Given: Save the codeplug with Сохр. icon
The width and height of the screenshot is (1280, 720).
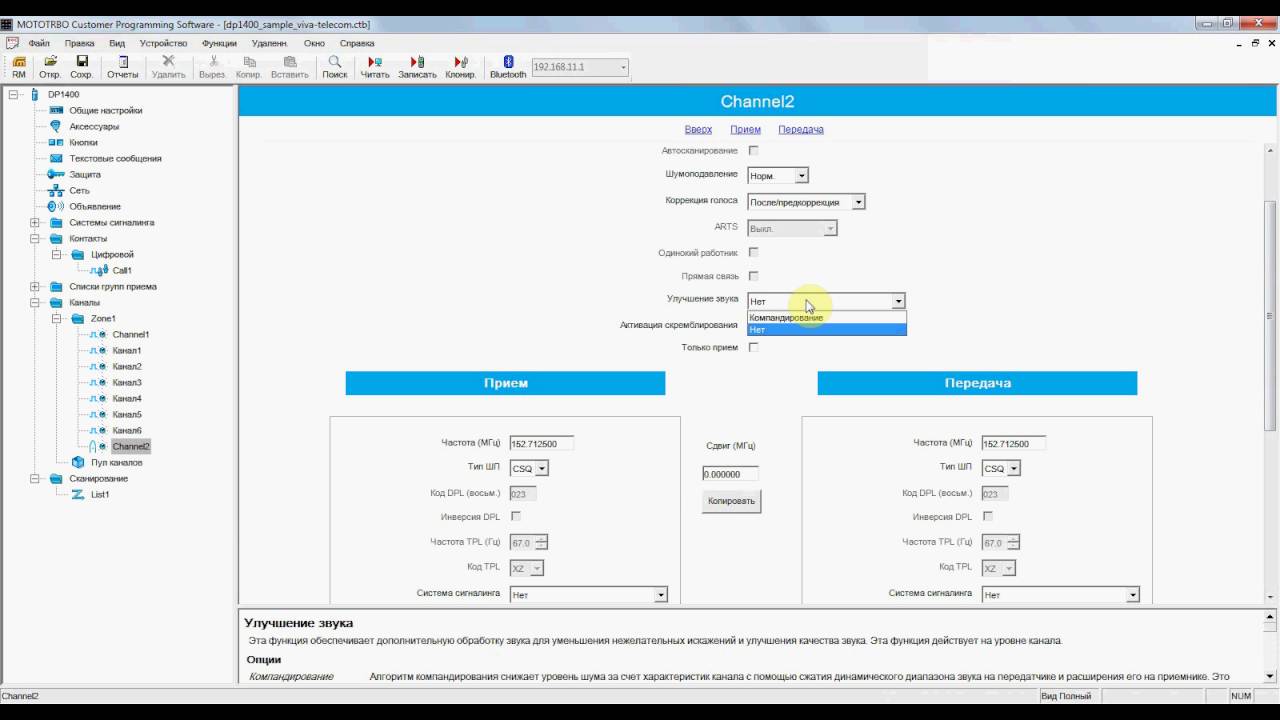Looking at the screenshot, I should pyautogui.click(x=82, y=67).
